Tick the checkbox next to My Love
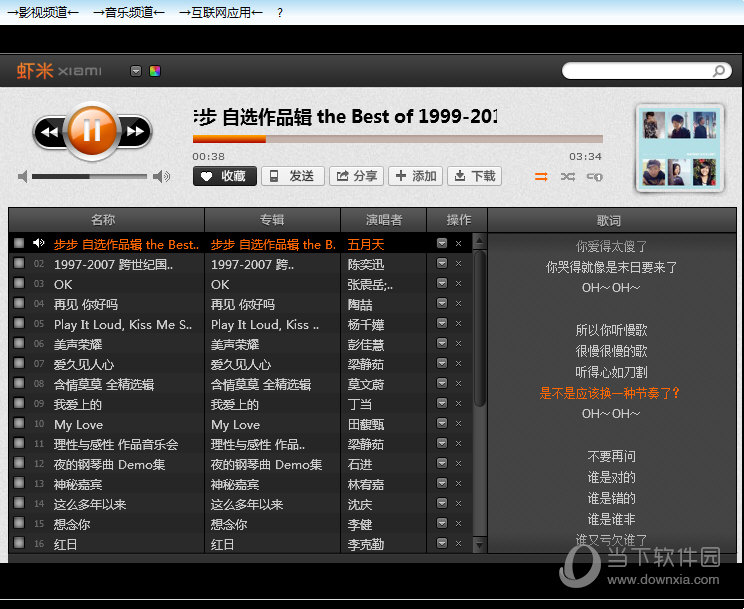The width and height of the screenshot is (744, 609). click(x=19, y=423)
